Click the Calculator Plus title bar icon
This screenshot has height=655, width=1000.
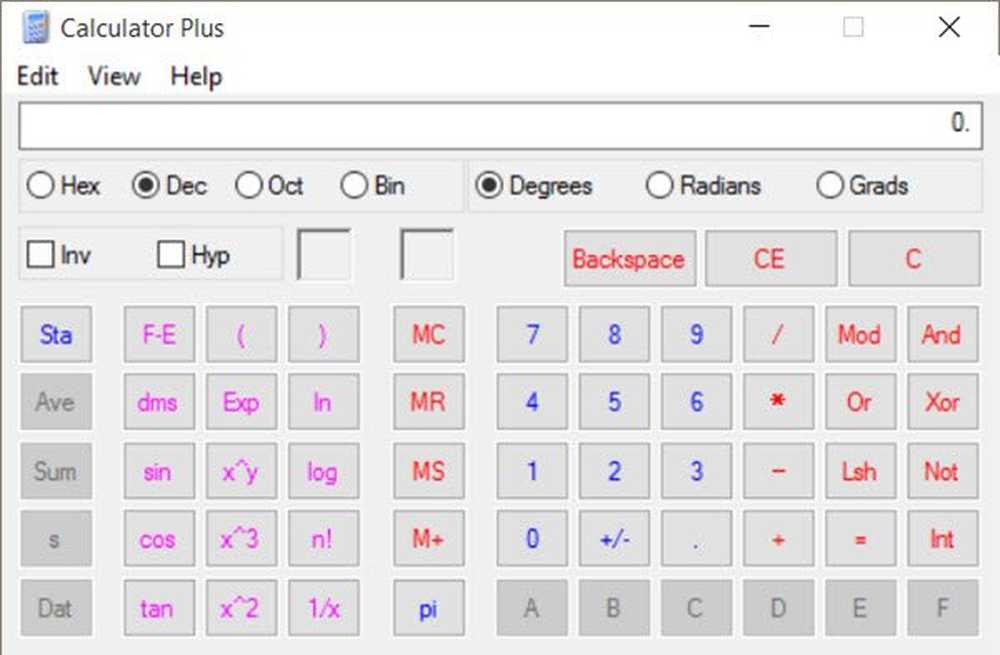coord(35,28)
